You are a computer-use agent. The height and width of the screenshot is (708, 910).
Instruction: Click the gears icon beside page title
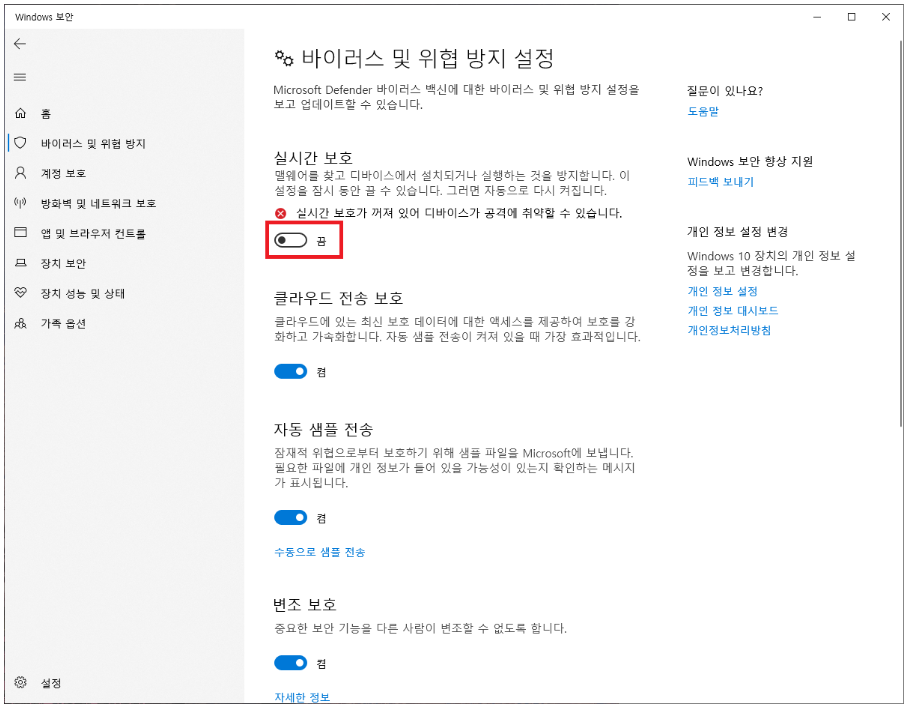(284, 58)
